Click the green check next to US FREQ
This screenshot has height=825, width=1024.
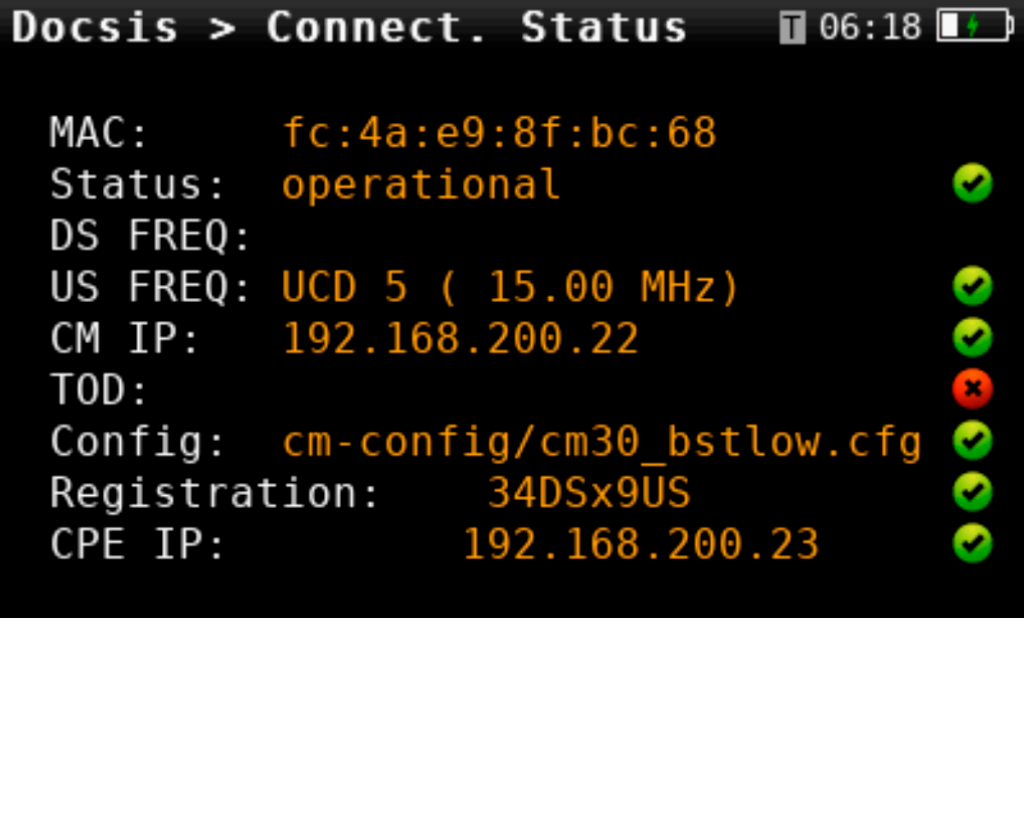[972, 287]
